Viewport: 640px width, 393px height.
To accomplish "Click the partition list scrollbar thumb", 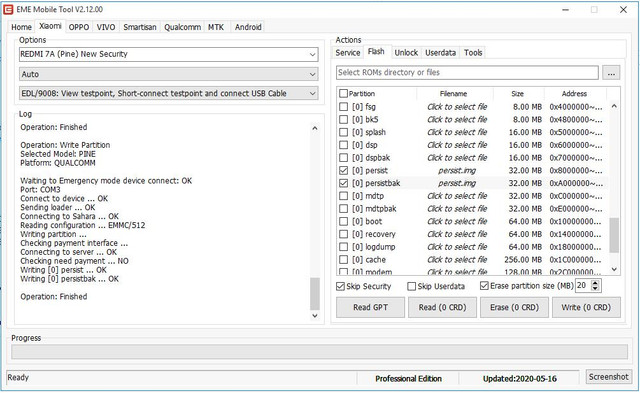I will tap(614, 235).
